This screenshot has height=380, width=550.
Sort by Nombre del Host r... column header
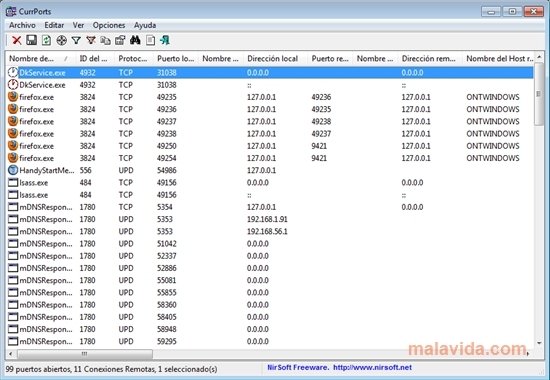pos(499,59)
